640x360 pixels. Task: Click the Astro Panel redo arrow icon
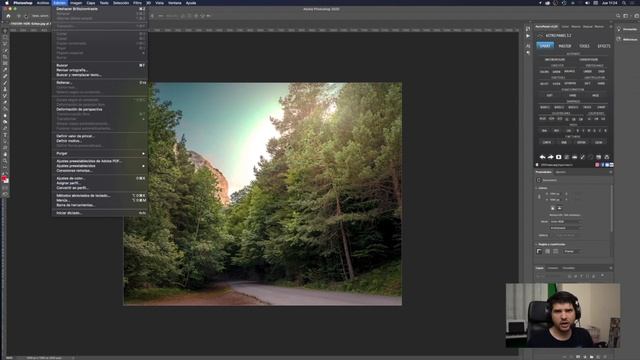551,157
